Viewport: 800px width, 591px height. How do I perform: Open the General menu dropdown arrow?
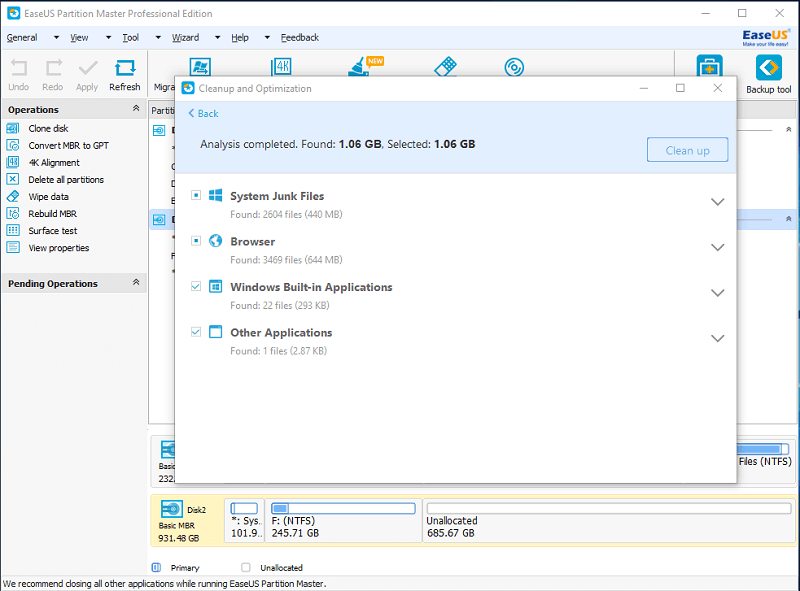pyautogui.click(x=56, y=37)
